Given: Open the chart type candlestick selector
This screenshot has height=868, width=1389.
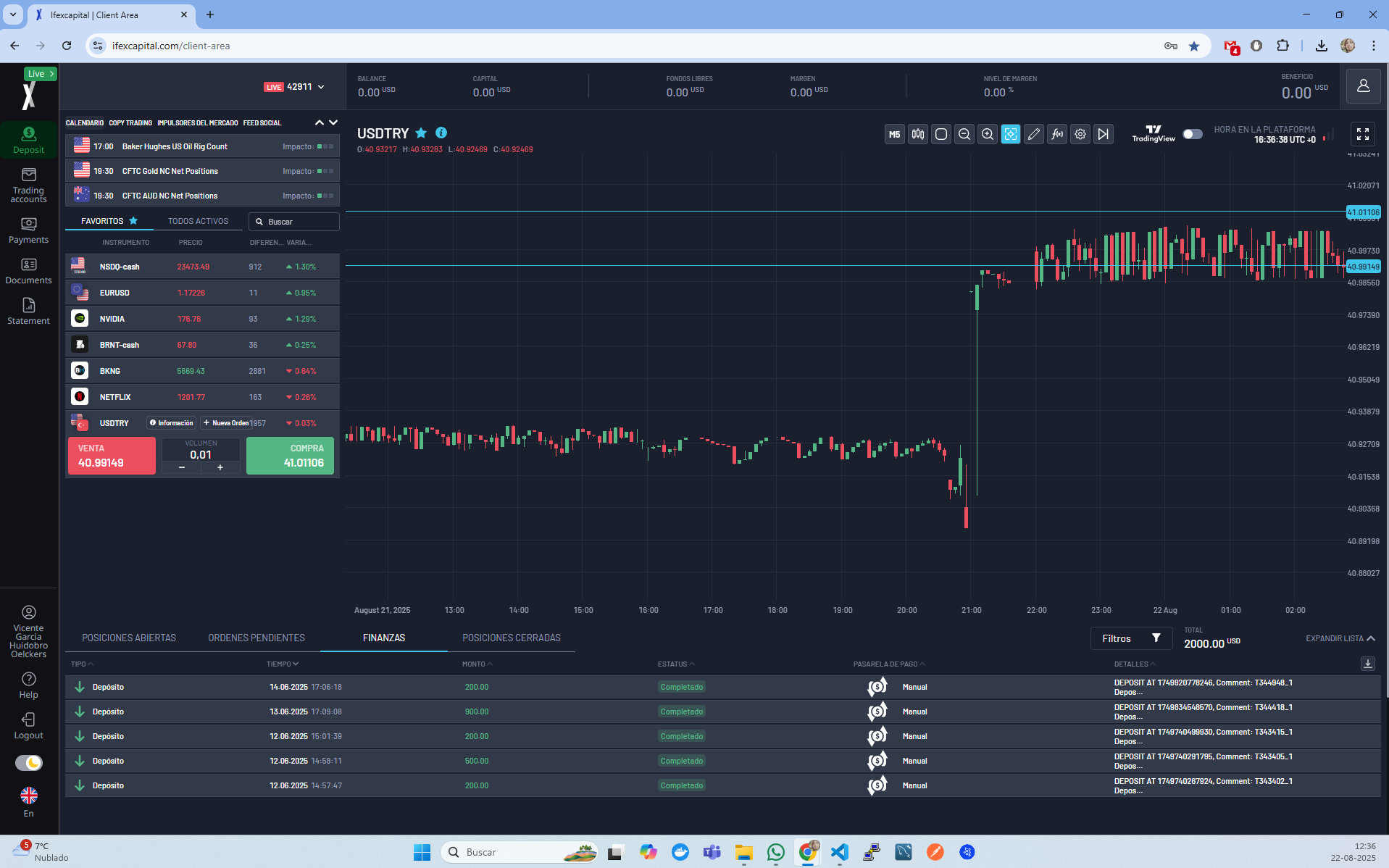Looking at the screenshot, I should (x=918, y=134).
